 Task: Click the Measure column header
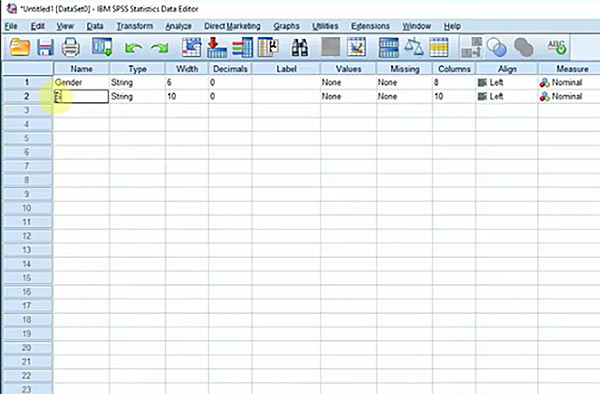(569, 69)
